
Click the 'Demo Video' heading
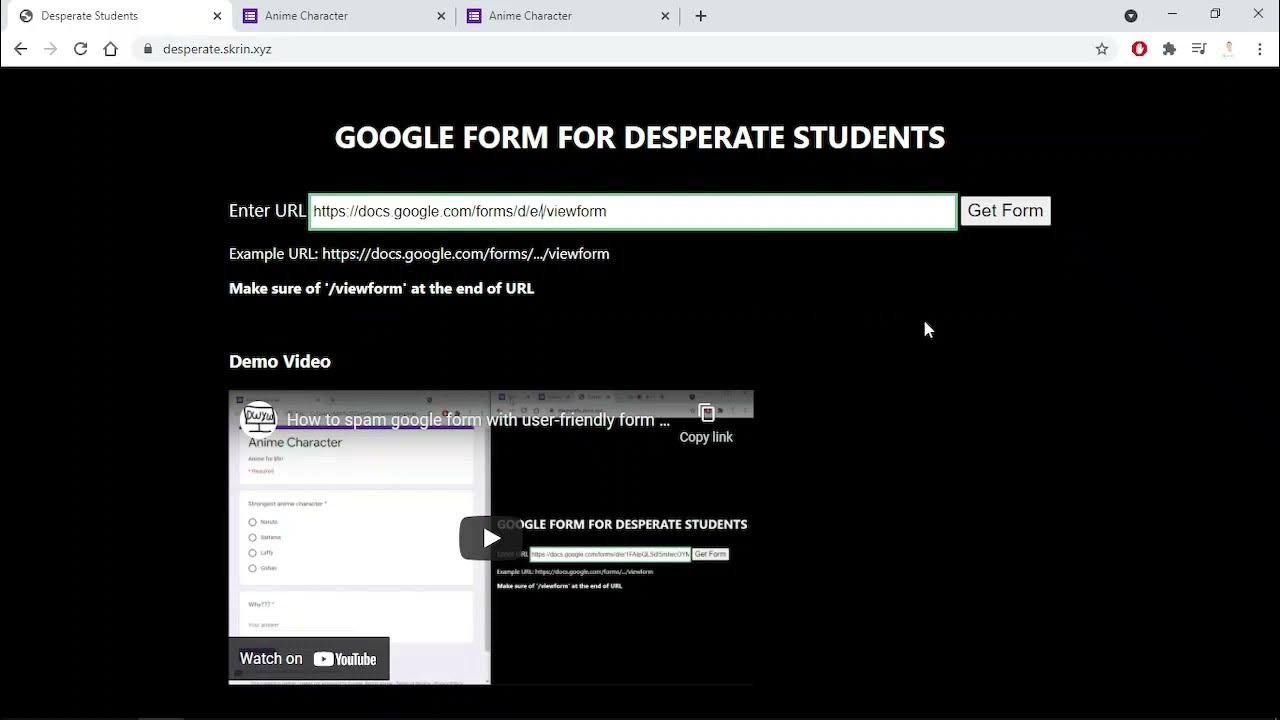click(x=280, y=361)
